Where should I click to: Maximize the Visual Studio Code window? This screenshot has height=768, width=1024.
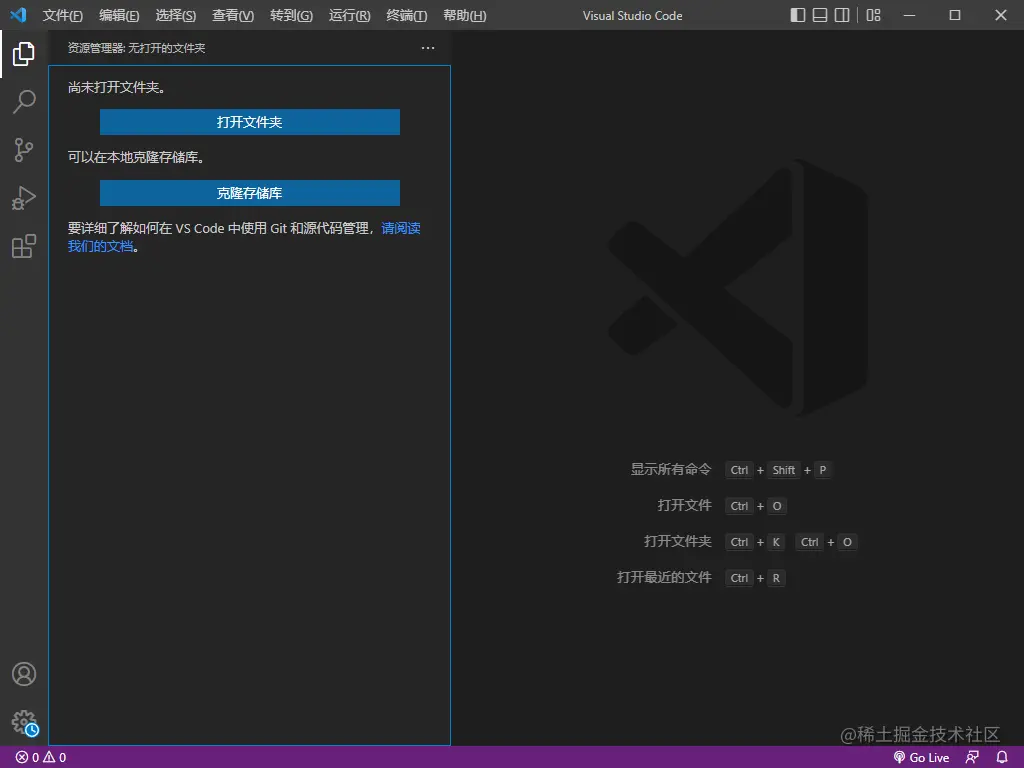(x=955, y=15)
